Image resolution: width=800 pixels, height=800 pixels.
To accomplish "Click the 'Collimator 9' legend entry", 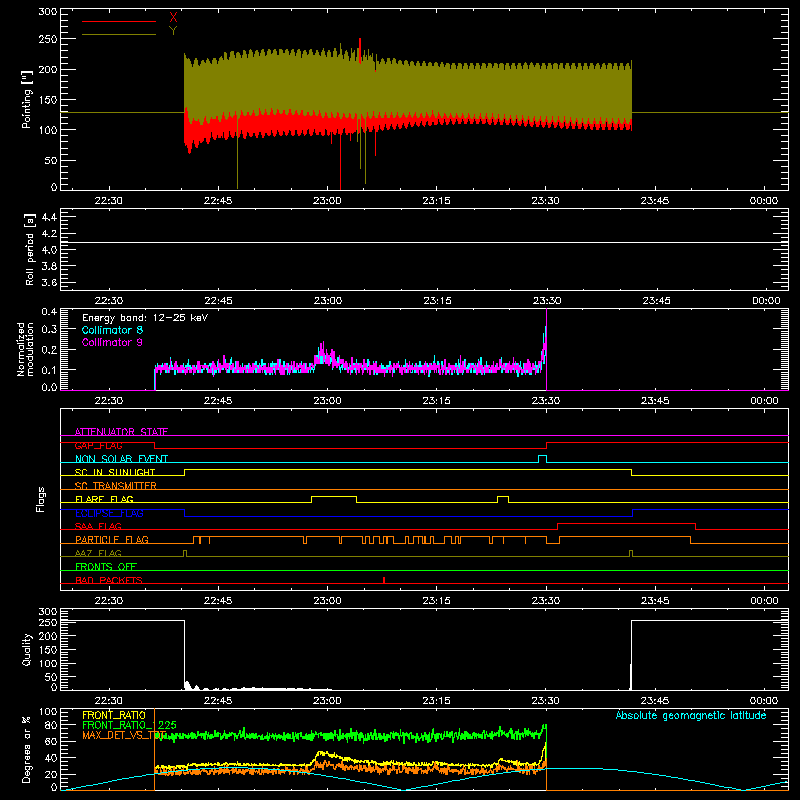I will (x=112, y=342).
